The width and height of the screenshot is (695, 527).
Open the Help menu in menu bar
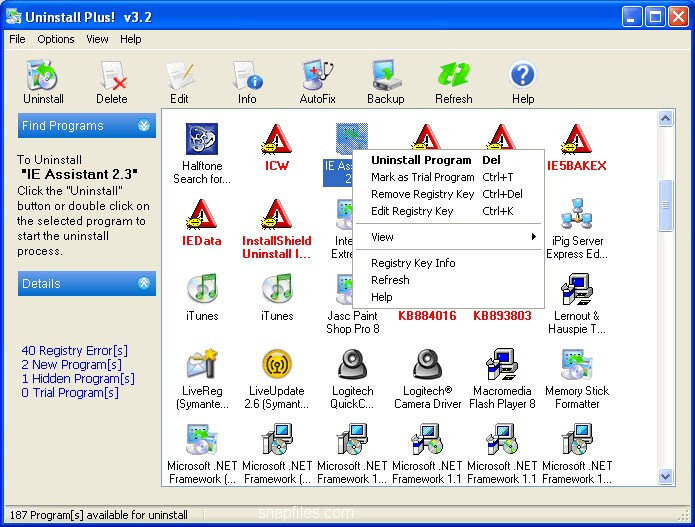pos(130,39)
